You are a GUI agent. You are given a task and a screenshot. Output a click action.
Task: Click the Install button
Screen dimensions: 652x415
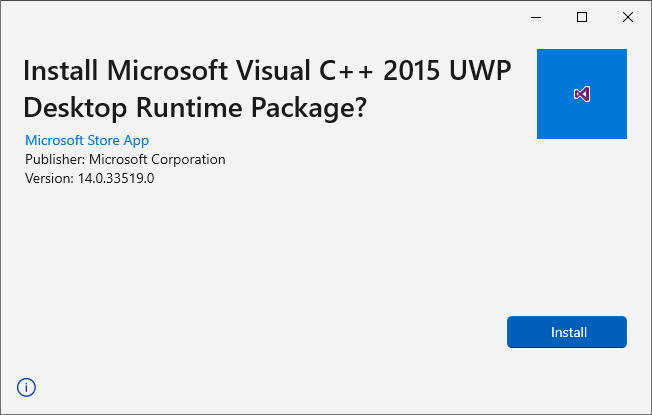tap(566, 332)
